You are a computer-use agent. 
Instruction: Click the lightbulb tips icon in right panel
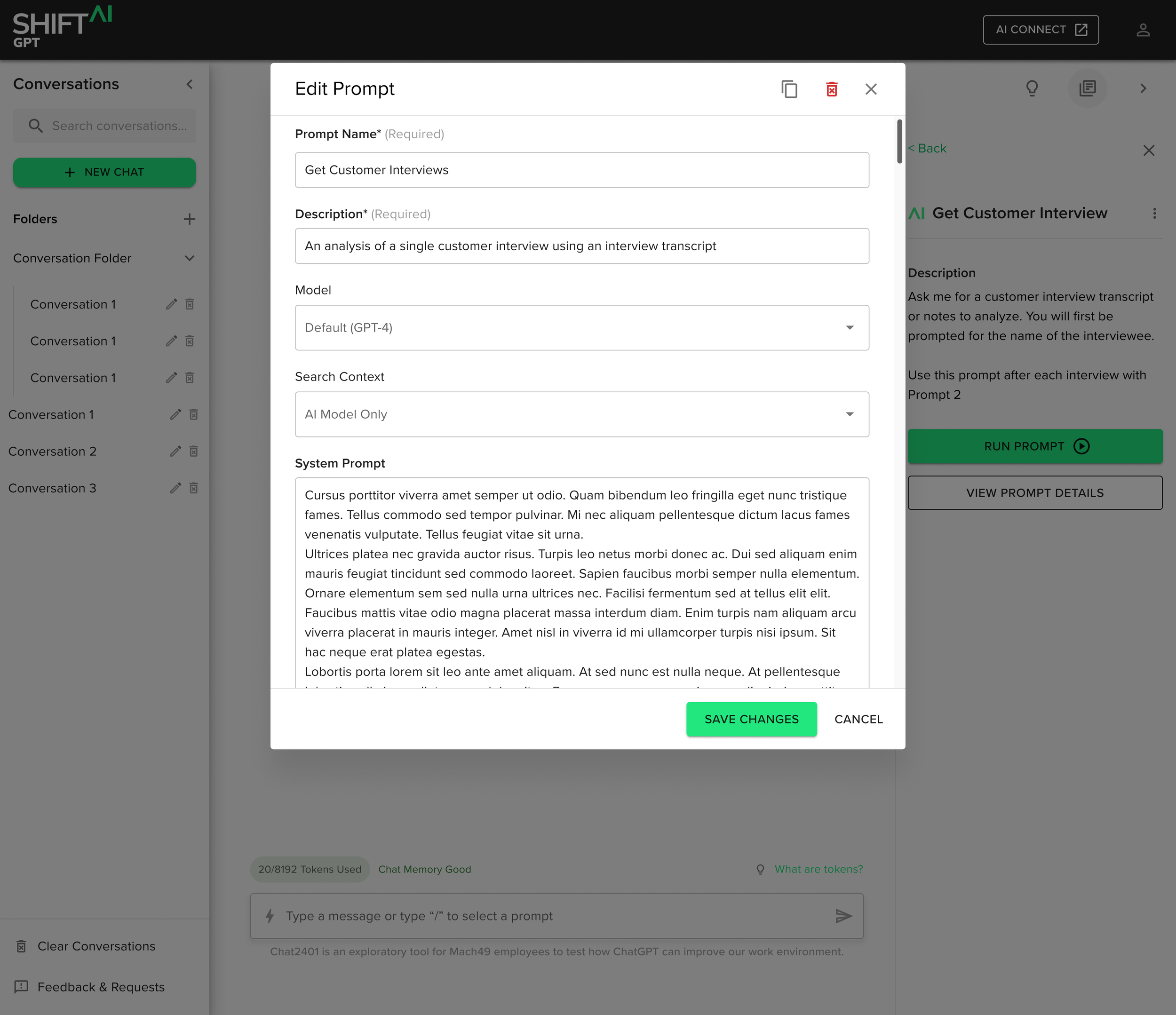1032,88
